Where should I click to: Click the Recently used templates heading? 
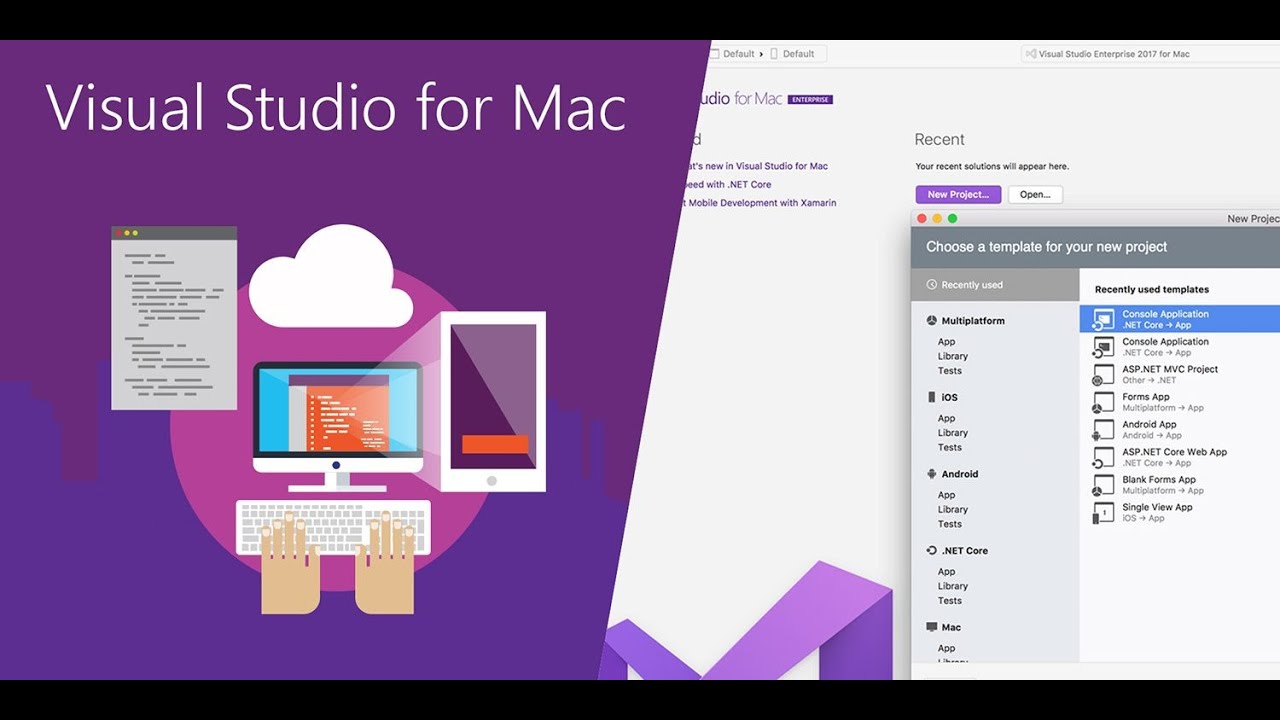coord(1152,289)
